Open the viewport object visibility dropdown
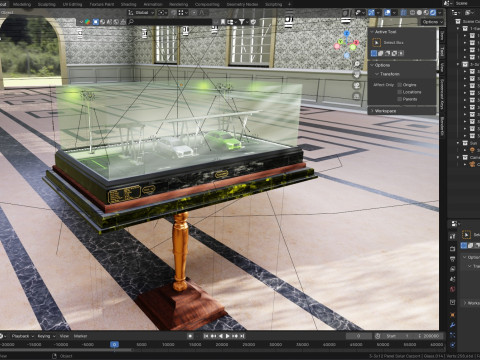Viewport: 480px width, 360px height. coord(360,13)
